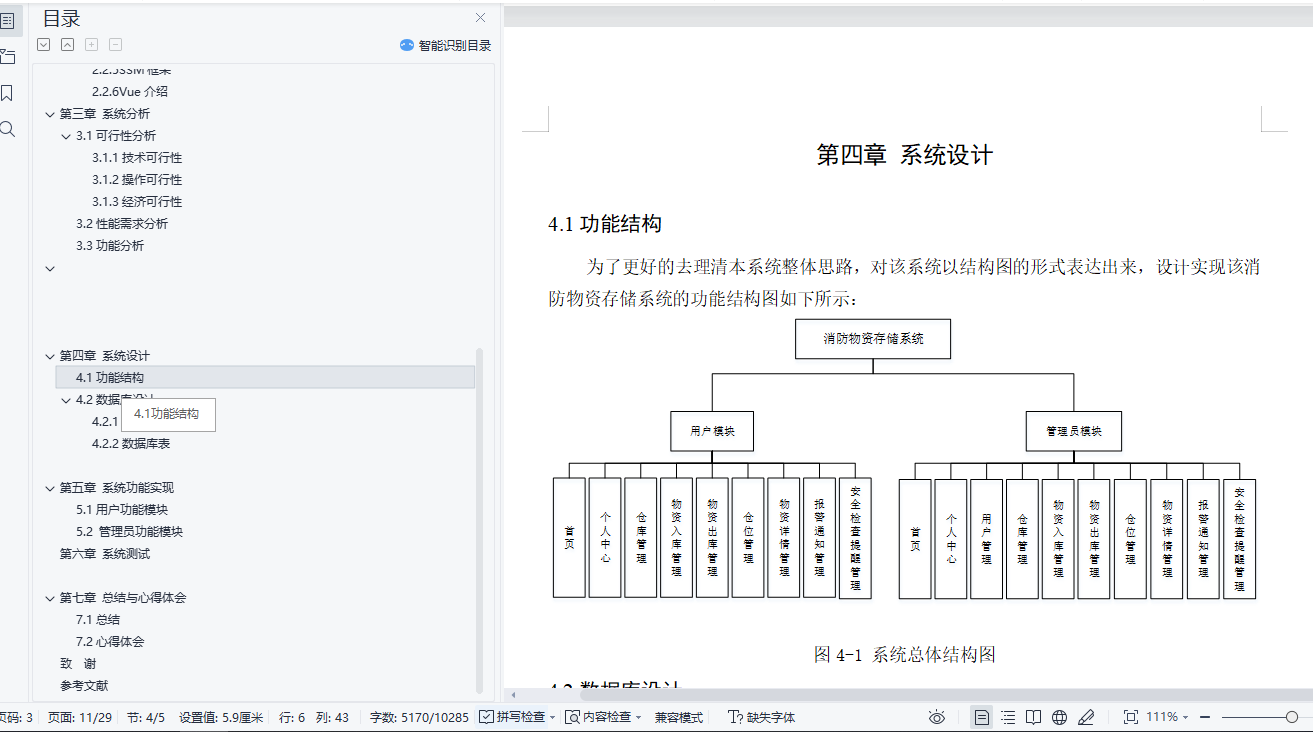1313x732 pixels.
Task: Open the 内容检查 dropdown arrow
Action: tap(638, 717)
